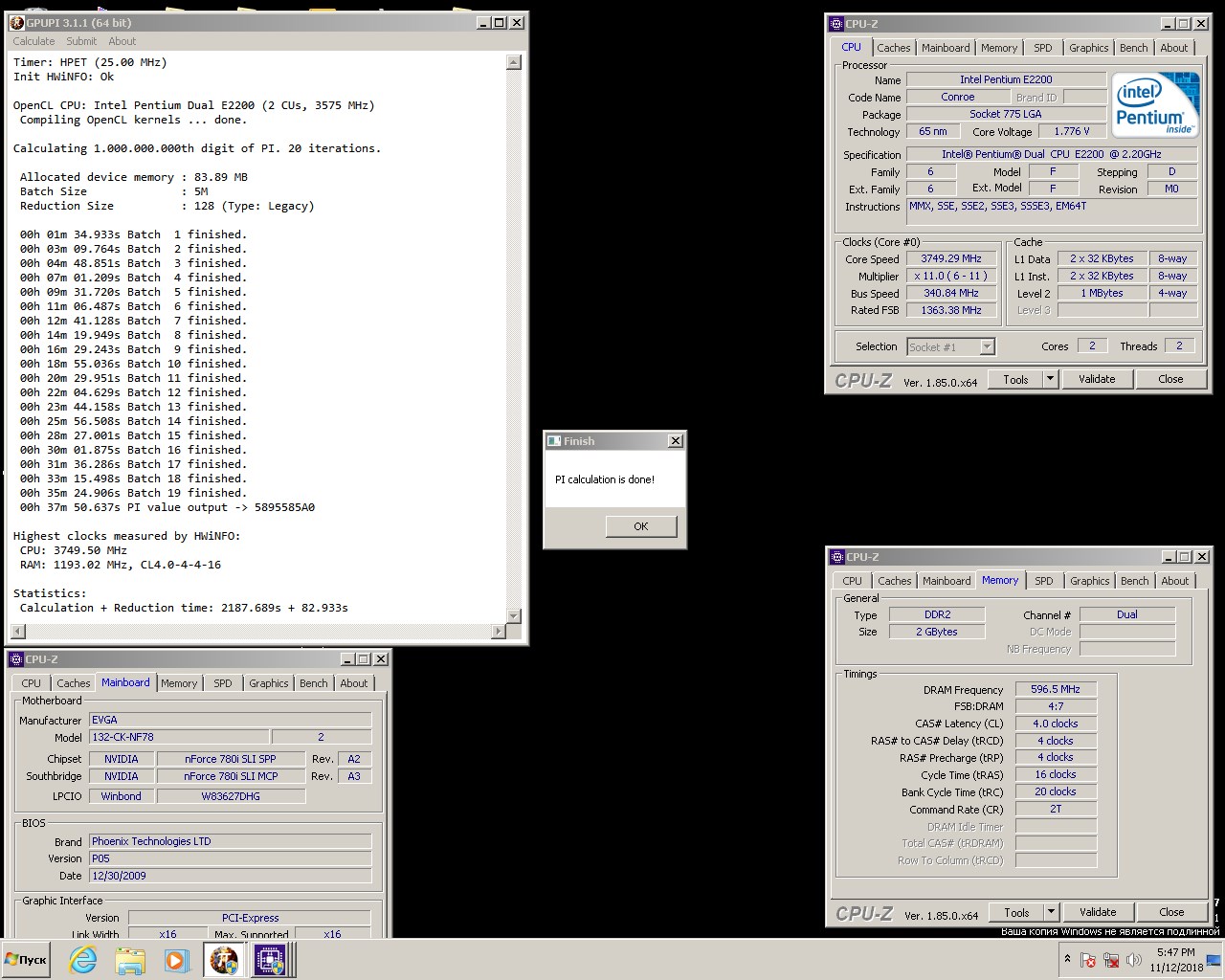
Task: Switch to Caches tab in the CPU-Z Mainboard window
Action: 73,683
